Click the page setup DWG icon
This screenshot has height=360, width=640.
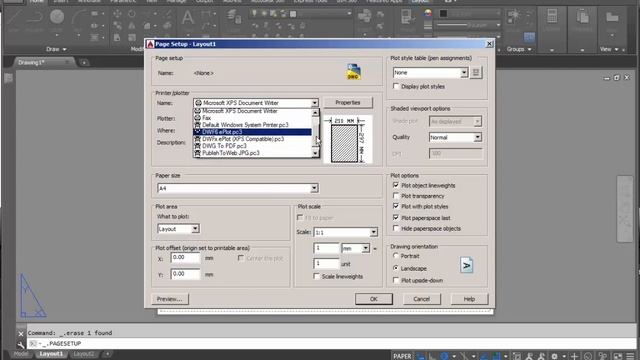pyautogui.click(x=353, y=71)
